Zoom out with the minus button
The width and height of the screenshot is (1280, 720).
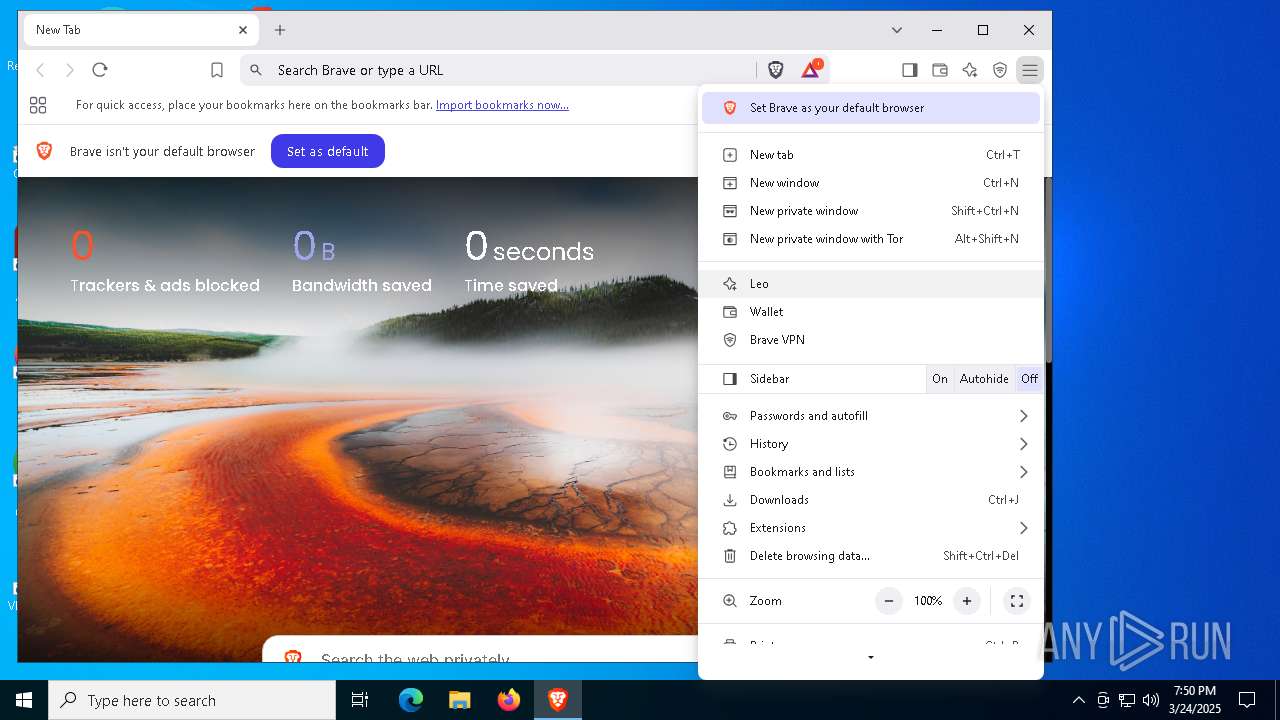[x=889, y=601]
